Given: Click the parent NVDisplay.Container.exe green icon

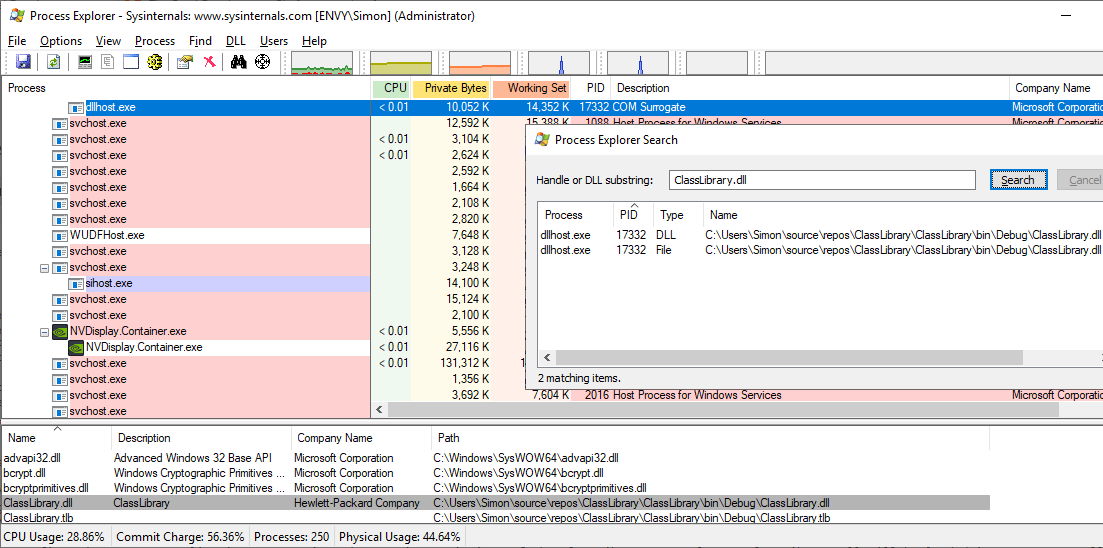Looking at the screenshot, I should pos(60,331).
